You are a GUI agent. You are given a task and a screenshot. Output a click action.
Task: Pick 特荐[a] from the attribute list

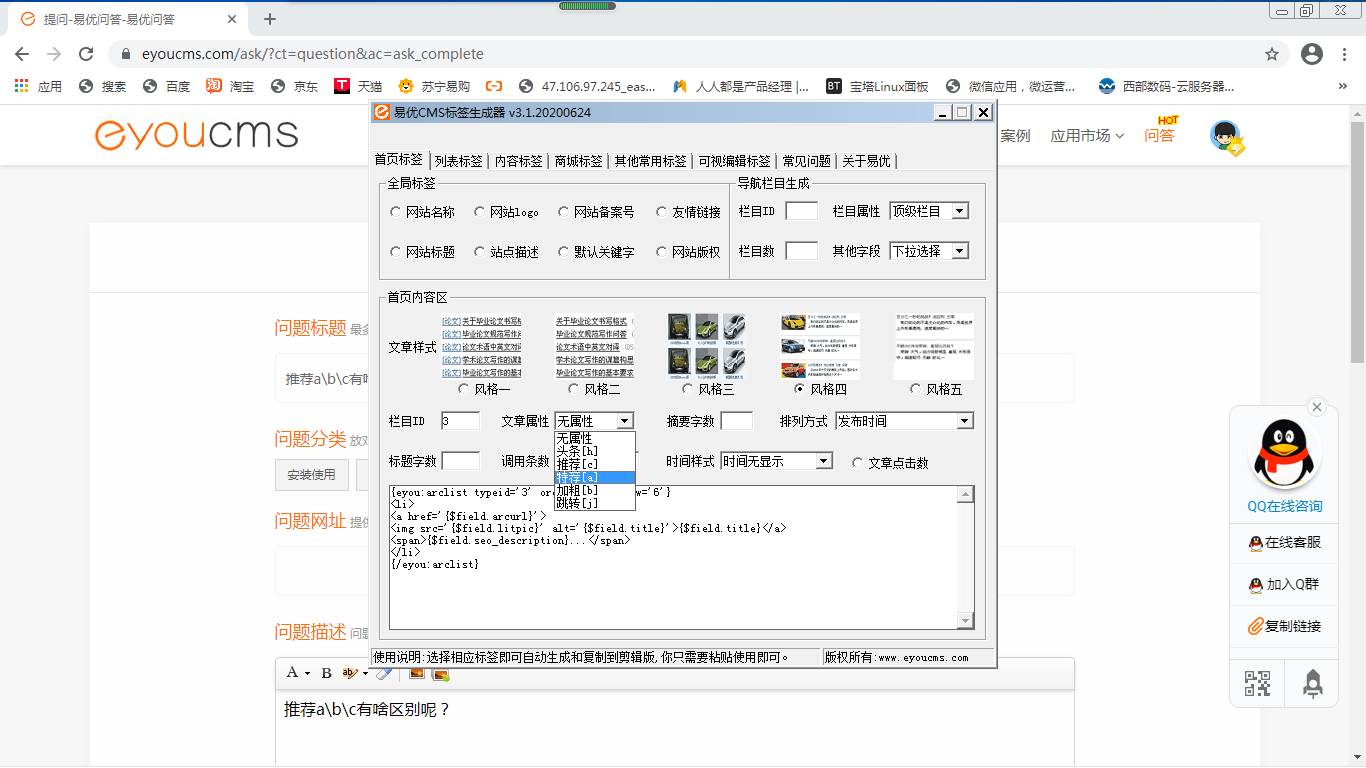click(x=595, y=477)
